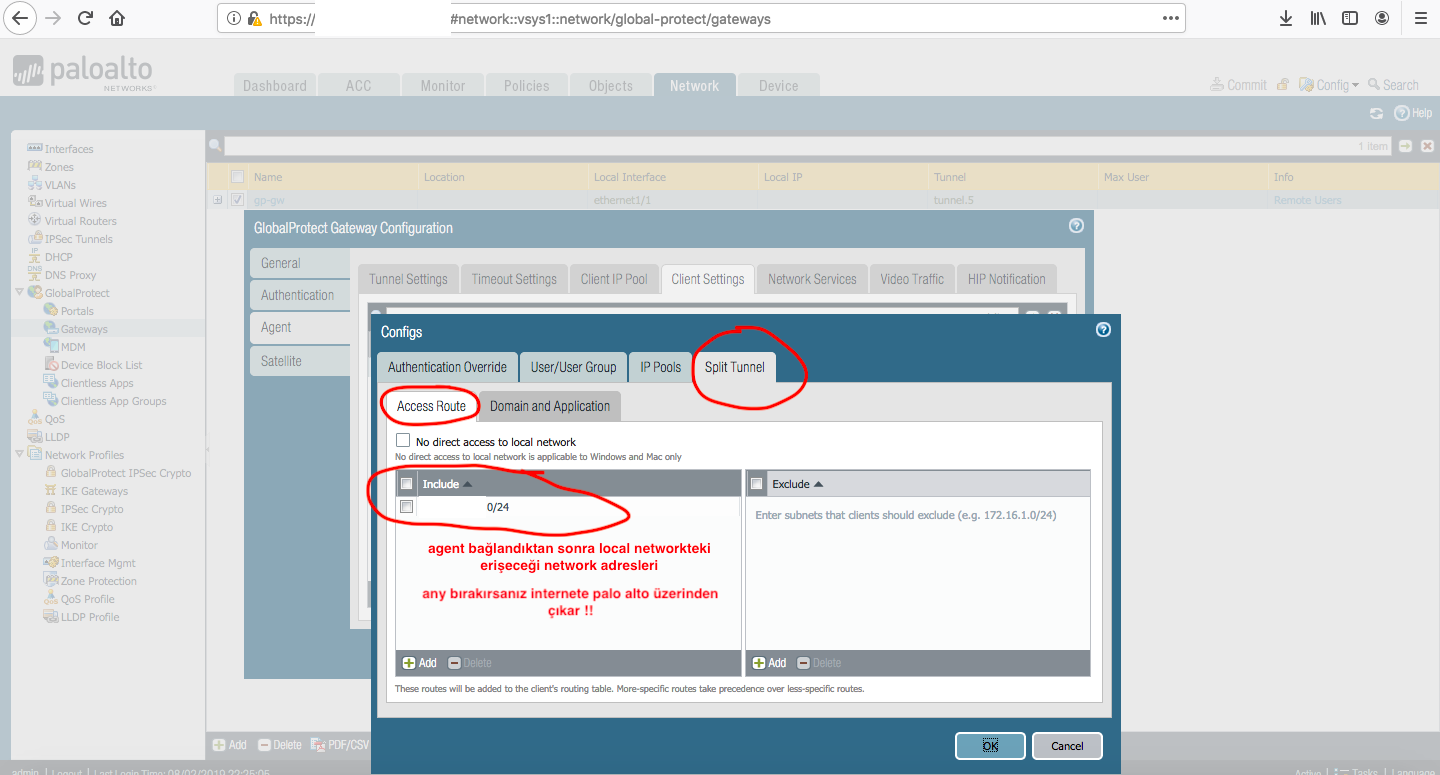Screen dimensions: 1440x775
Task: Click Add under the Exclude list
Action: (x=770, y=663)
